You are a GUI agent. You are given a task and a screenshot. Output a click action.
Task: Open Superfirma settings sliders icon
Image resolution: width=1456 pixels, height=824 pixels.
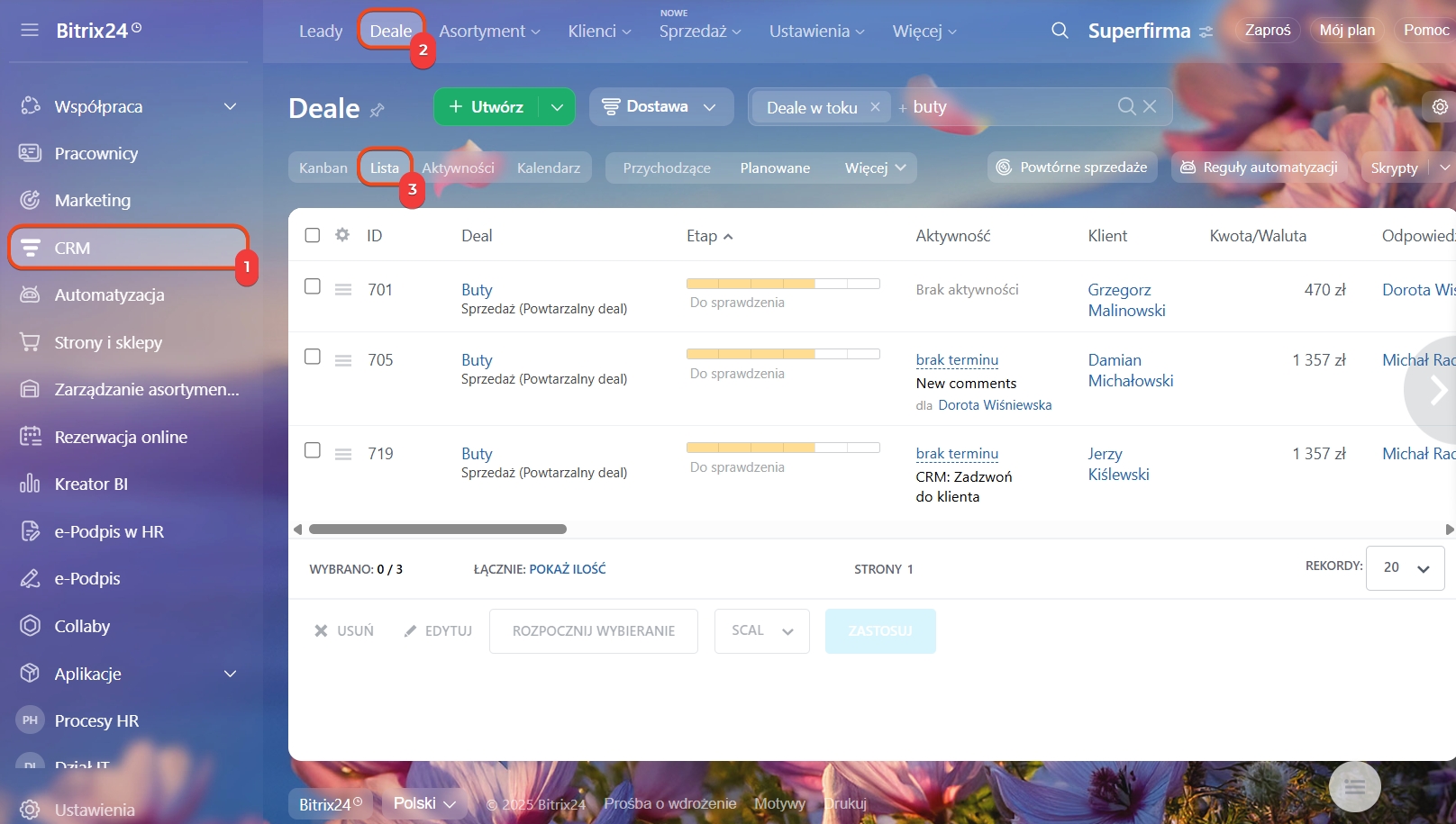point(1206,32)
